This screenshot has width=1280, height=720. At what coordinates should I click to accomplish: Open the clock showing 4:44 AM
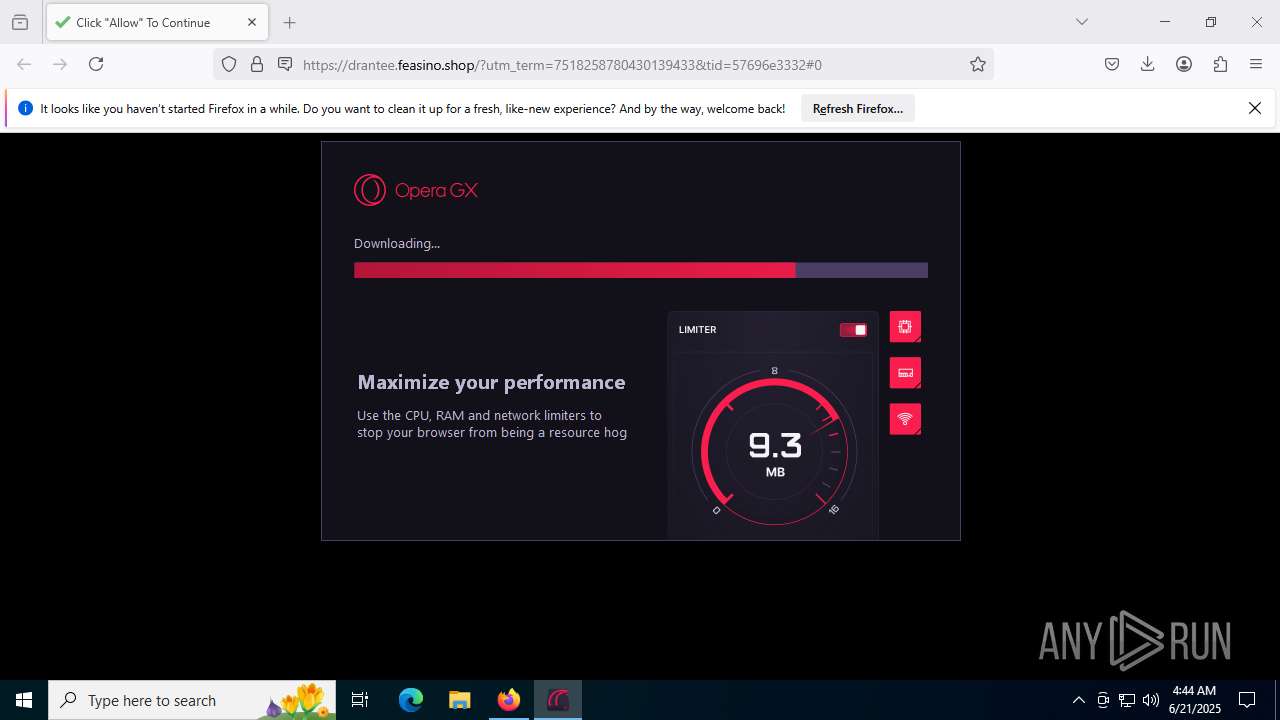point(1195,700)
